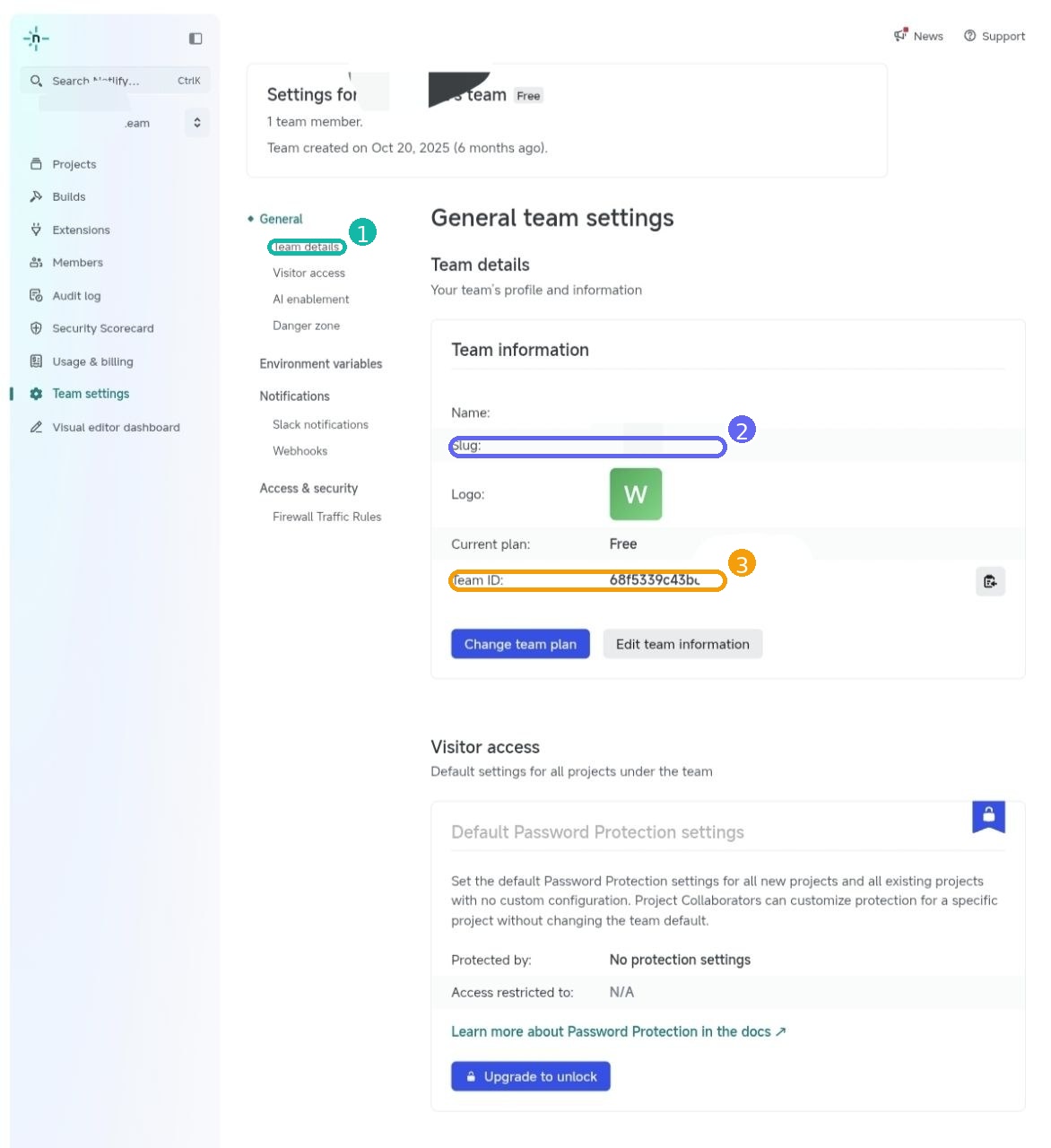The image size is (1051, 1148).
Task: Open the Visual editor dashboard
Action: click(117, 427)
